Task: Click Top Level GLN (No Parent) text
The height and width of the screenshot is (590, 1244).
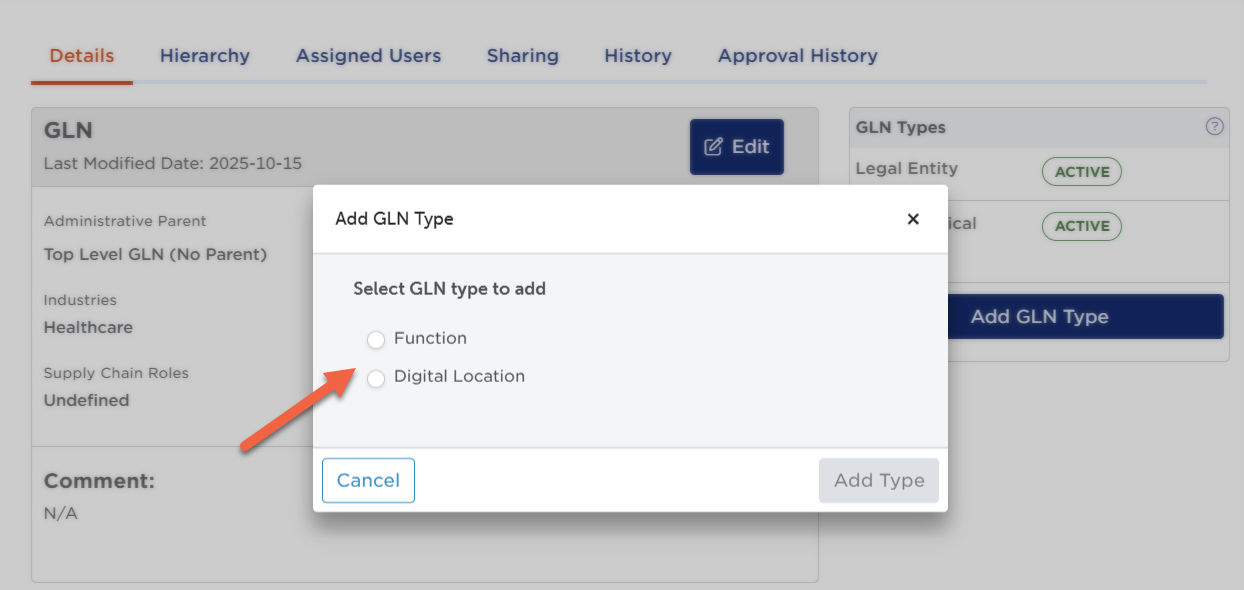Action: coord(155,254)
